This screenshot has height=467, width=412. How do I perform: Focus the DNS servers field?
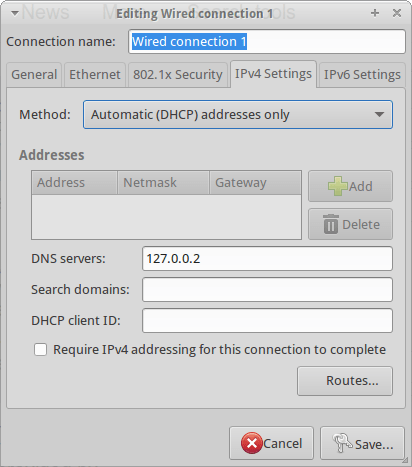267,259
